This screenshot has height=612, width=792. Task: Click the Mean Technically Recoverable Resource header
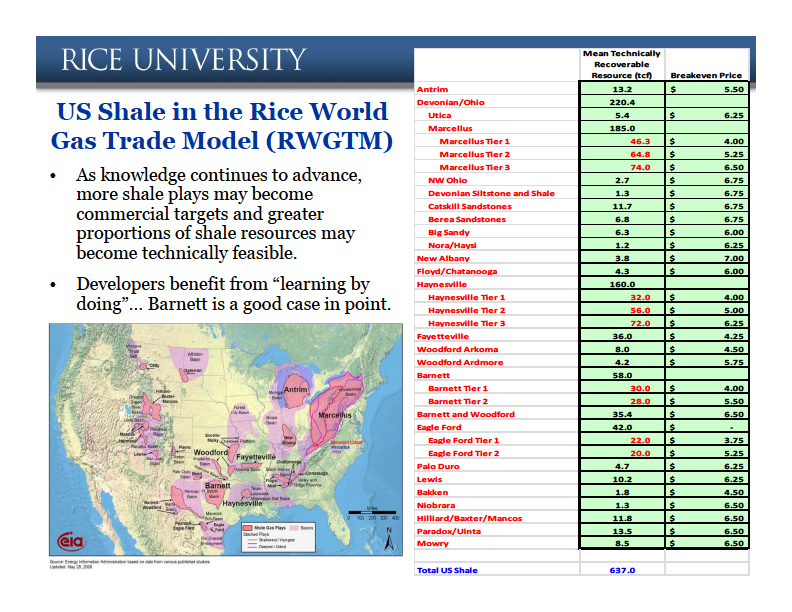coord(622,64)
